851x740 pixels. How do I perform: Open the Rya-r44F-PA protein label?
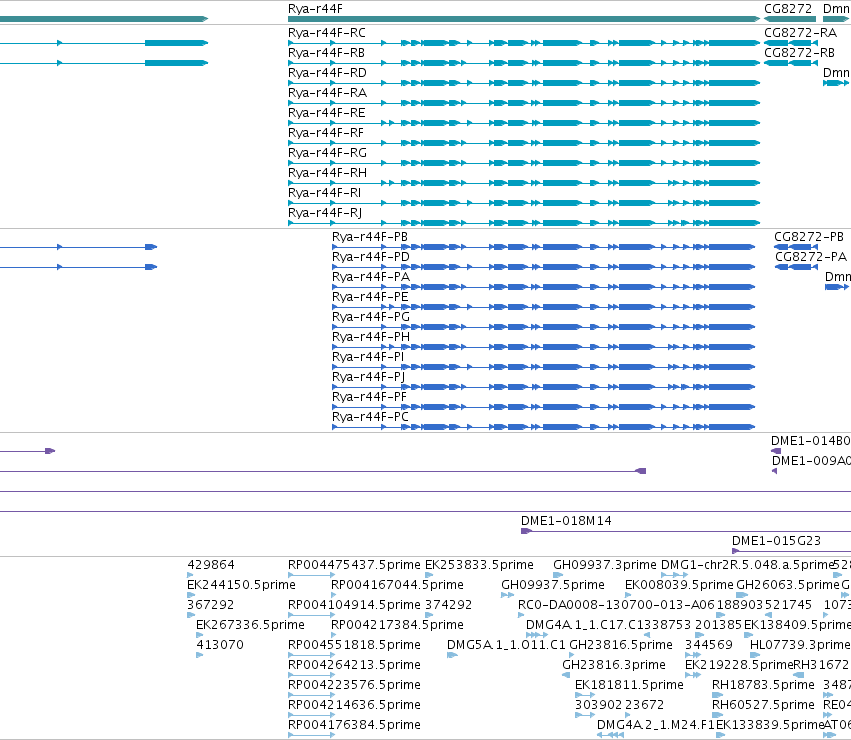click(371, 277)
